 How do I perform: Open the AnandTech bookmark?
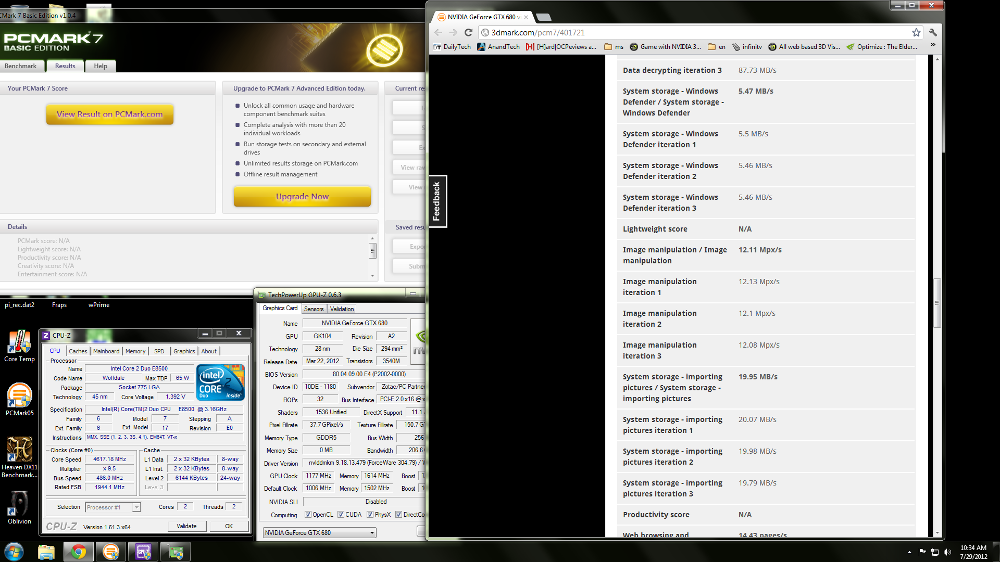pyautogui.click(x=499, y=47)
